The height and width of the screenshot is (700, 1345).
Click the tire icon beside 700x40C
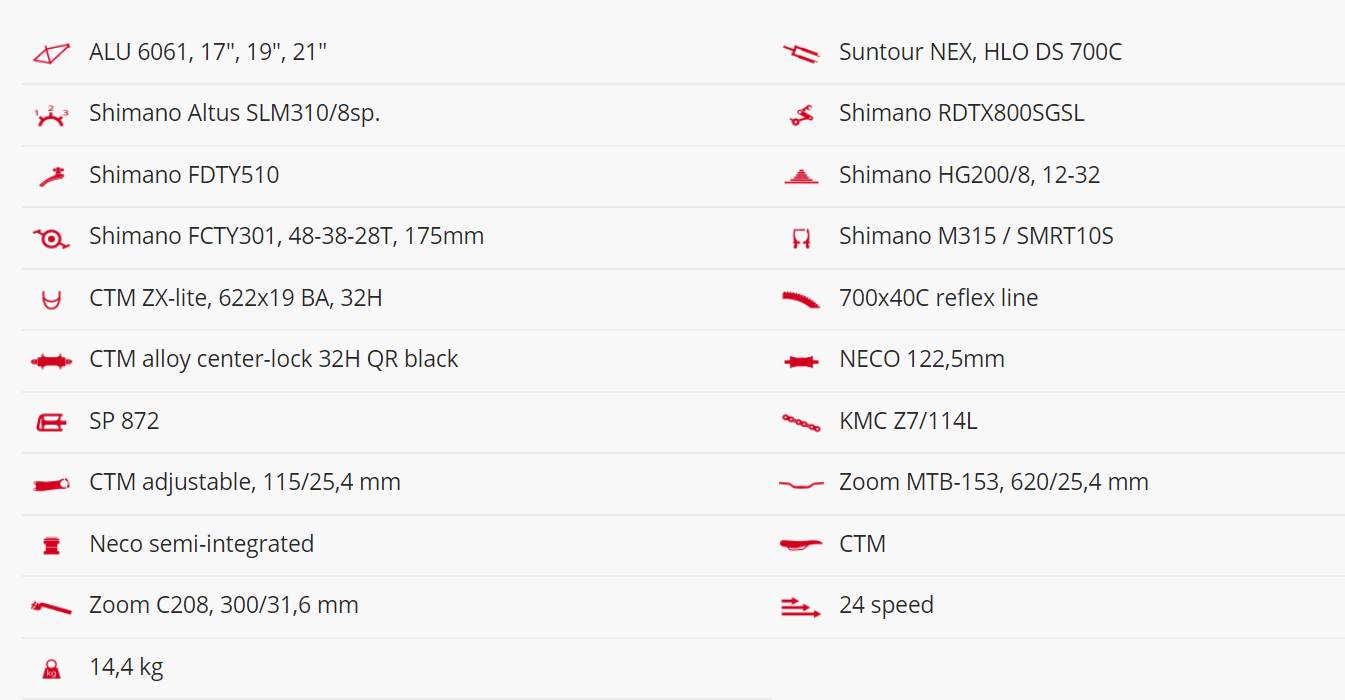(x=801, y=299)
